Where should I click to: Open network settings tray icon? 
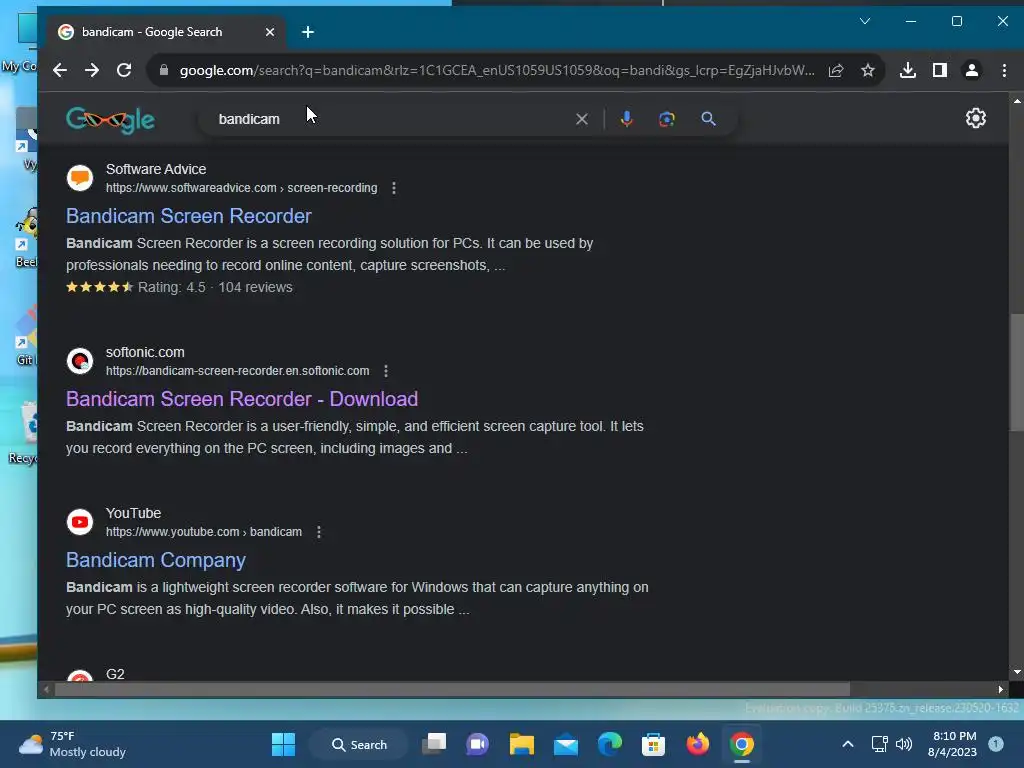tap(880, 744)
